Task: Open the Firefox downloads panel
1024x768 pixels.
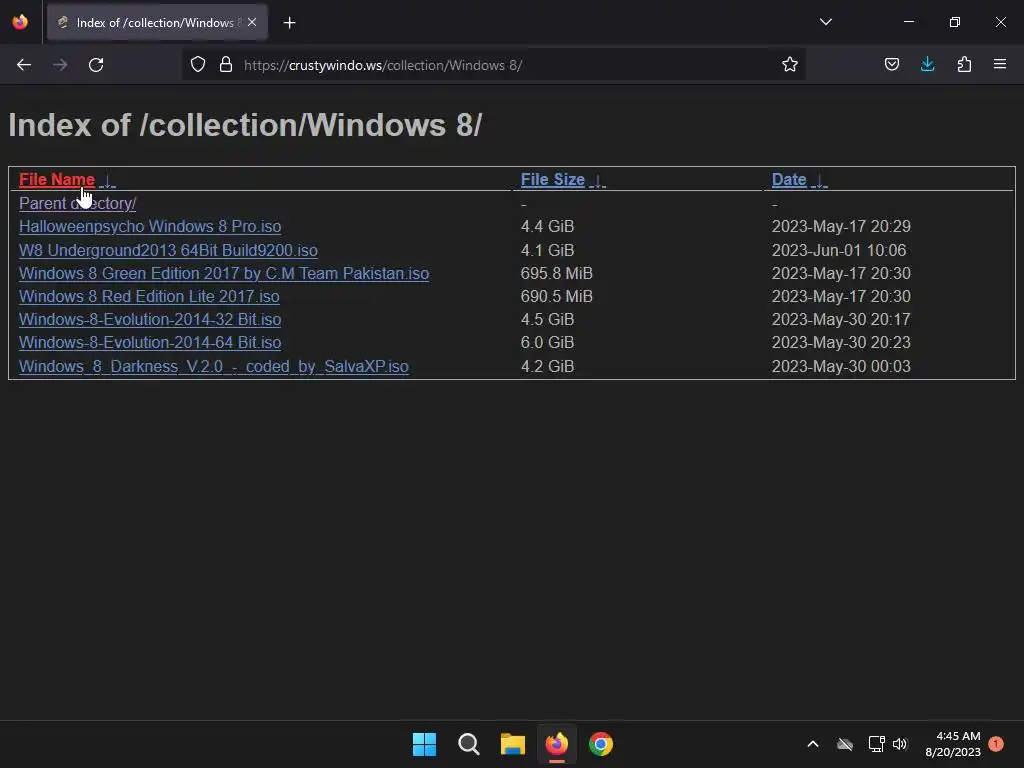Action: click(927, 65)
